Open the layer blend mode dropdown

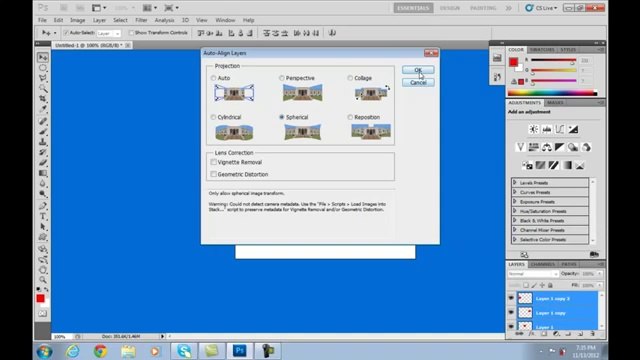pos(533,274)
